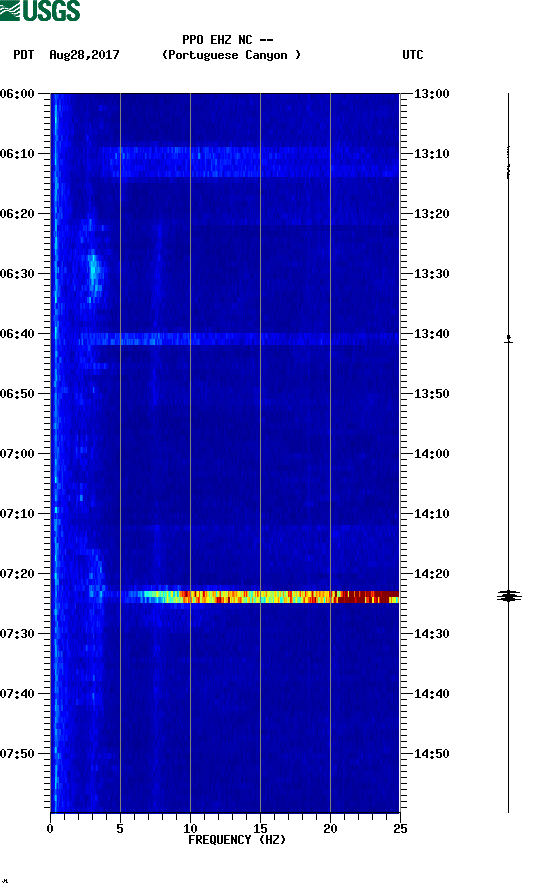Click the '06:30' PDT time label
The image size is (552, 892).
pos(18,274)
